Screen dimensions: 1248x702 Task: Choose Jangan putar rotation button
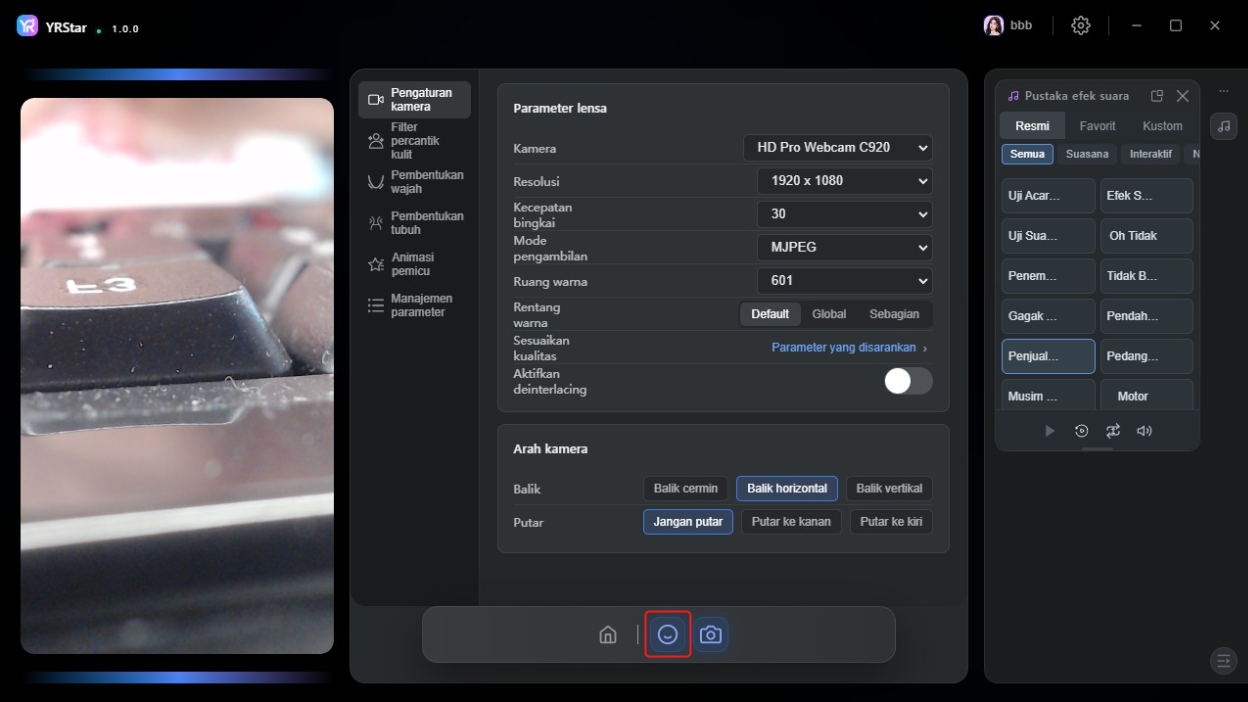pos(688,522)
